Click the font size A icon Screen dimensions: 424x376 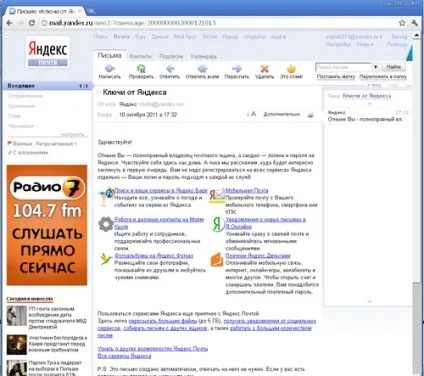(253, 114)
